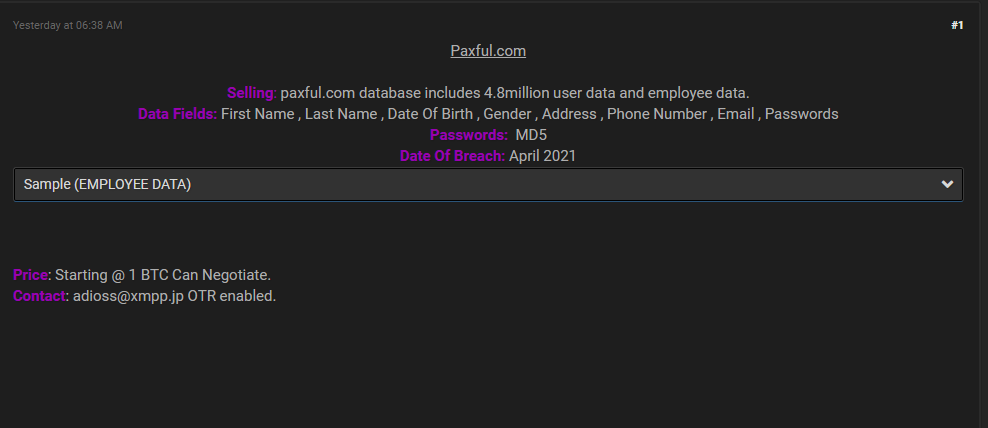Open the Sample (EMPLOYEE DATA) spoiler

(488, 184)
